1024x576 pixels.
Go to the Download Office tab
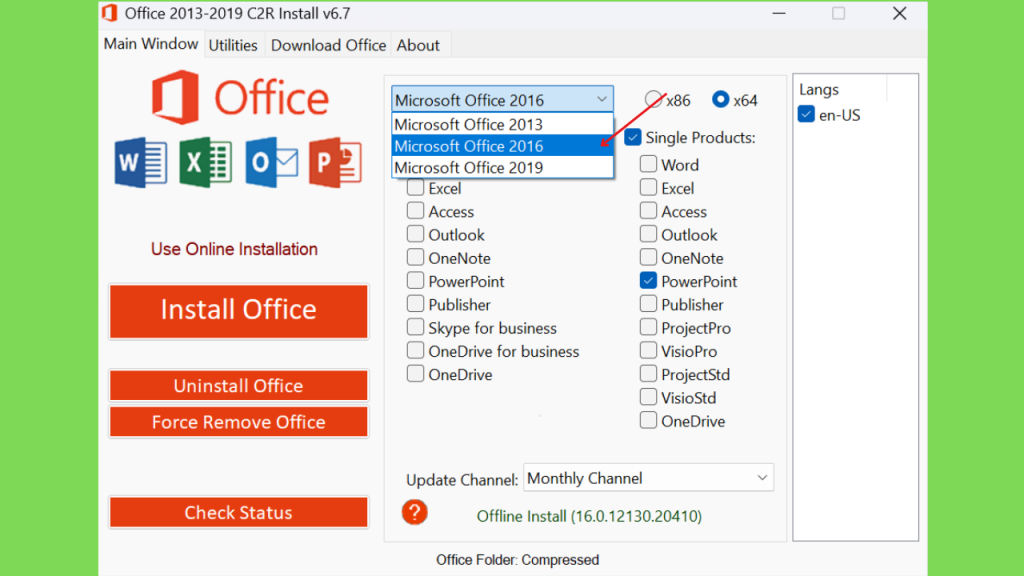(328, 45)
